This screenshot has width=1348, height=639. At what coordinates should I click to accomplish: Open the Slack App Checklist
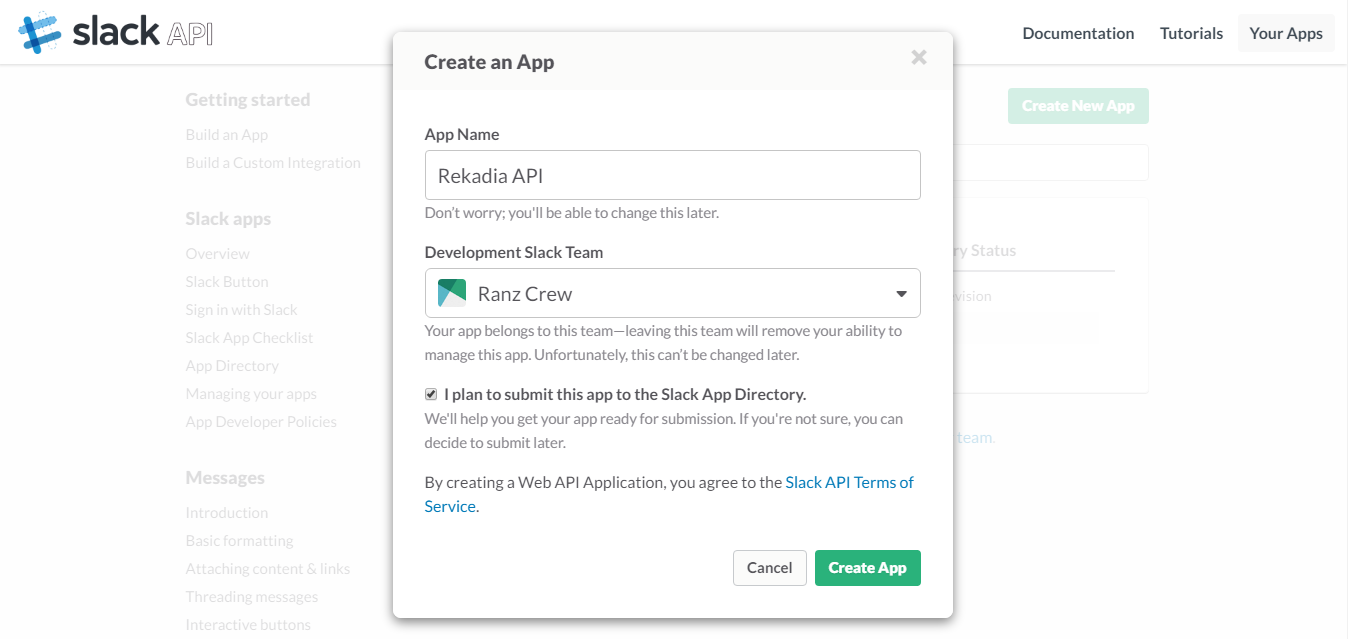click(x=249, y=337)
